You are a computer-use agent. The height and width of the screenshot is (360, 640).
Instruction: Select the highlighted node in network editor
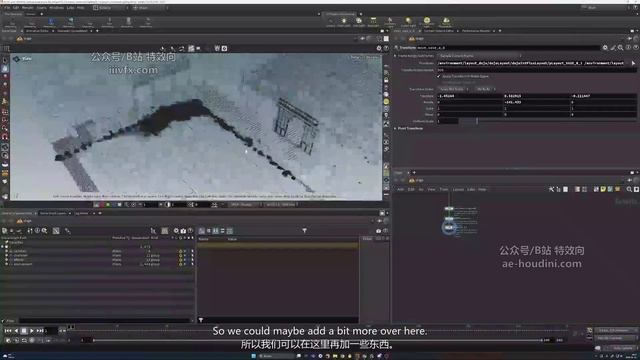(449, 227)
